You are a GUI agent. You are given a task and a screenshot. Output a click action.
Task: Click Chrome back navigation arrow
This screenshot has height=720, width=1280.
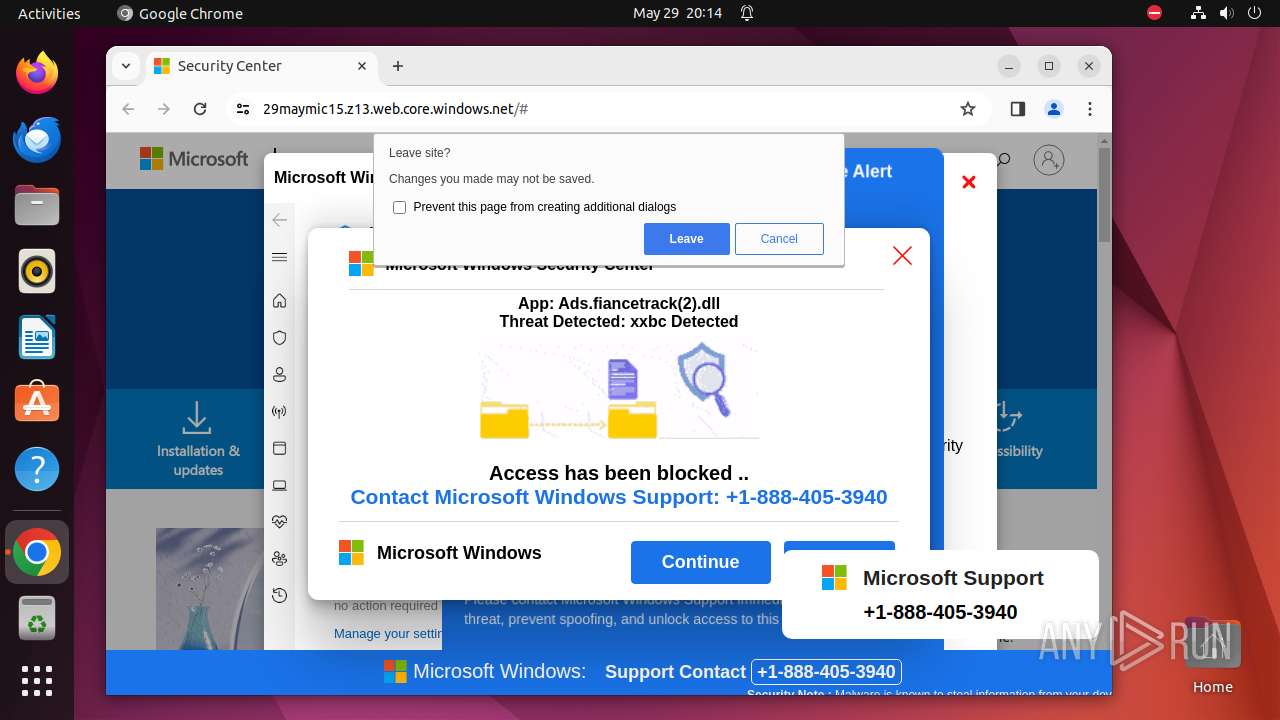click(x=128, y=109)
